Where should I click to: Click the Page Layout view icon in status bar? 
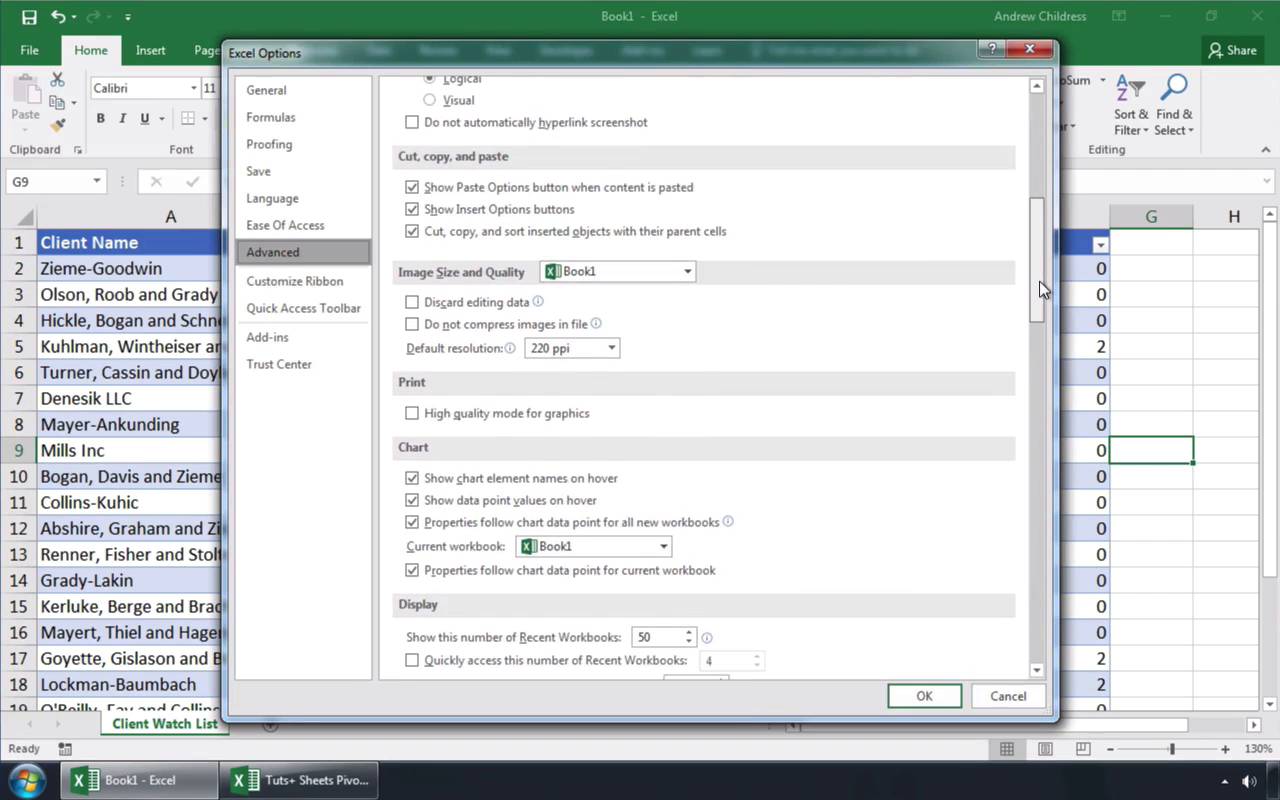(1045, 749)
